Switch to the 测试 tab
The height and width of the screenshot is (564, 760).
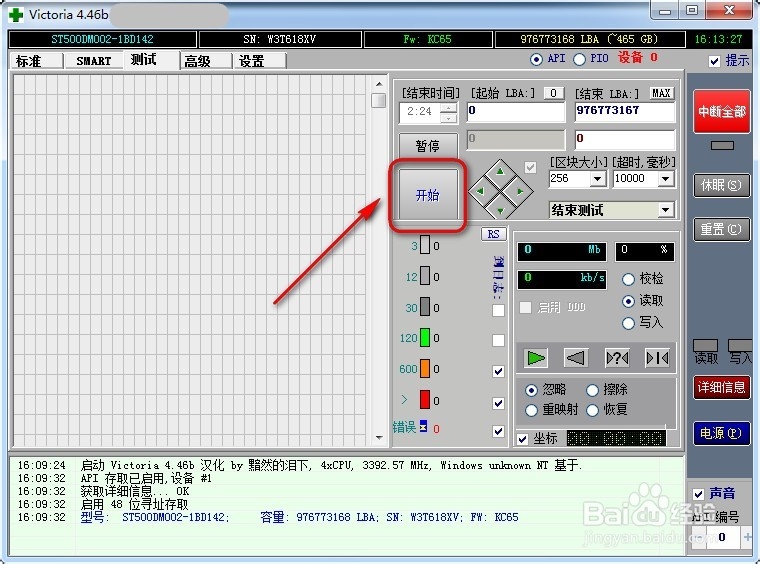(152, 60)
